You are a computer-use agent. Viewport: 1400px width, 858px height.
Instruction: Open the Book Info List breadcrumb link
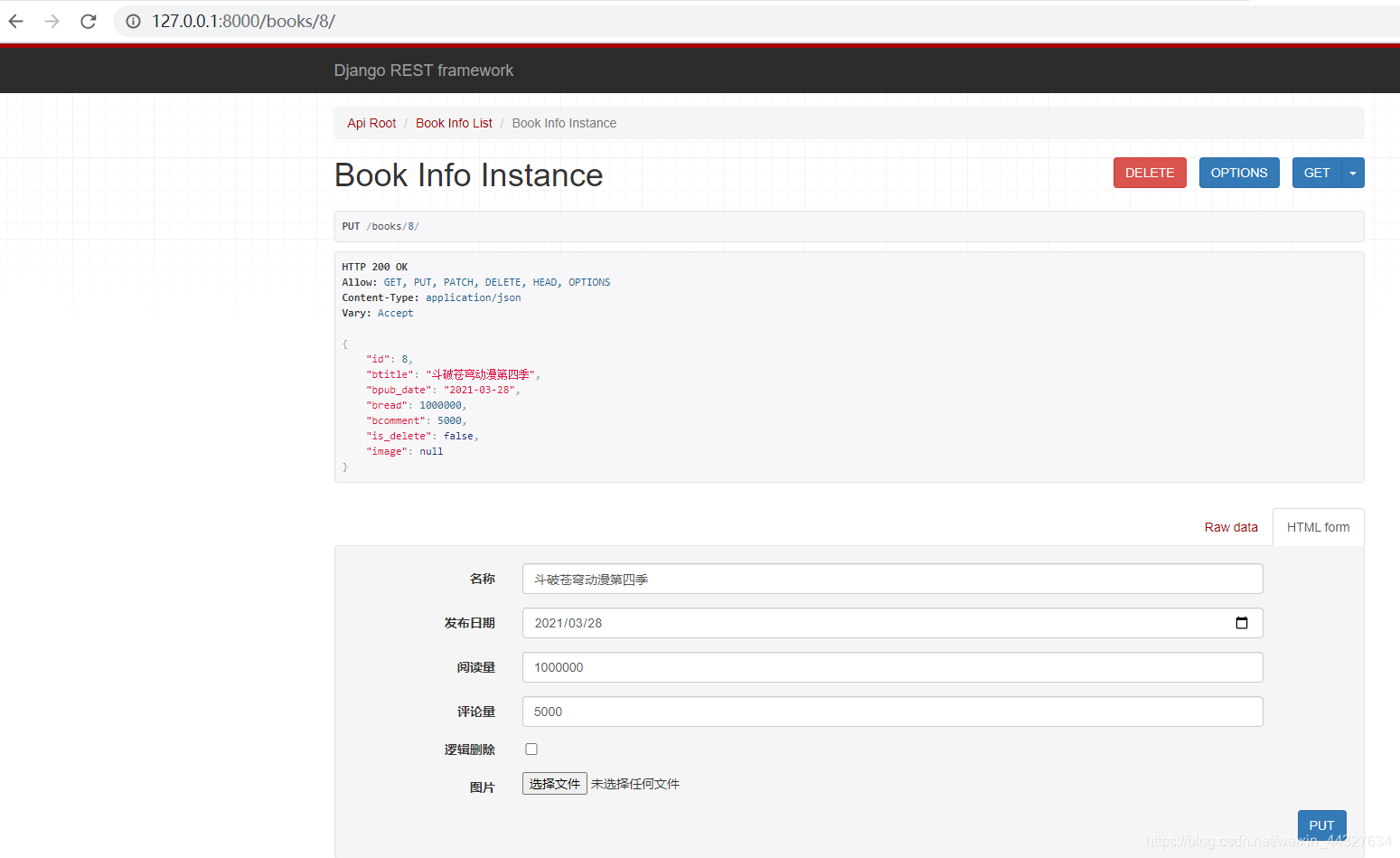coord(454,123)
